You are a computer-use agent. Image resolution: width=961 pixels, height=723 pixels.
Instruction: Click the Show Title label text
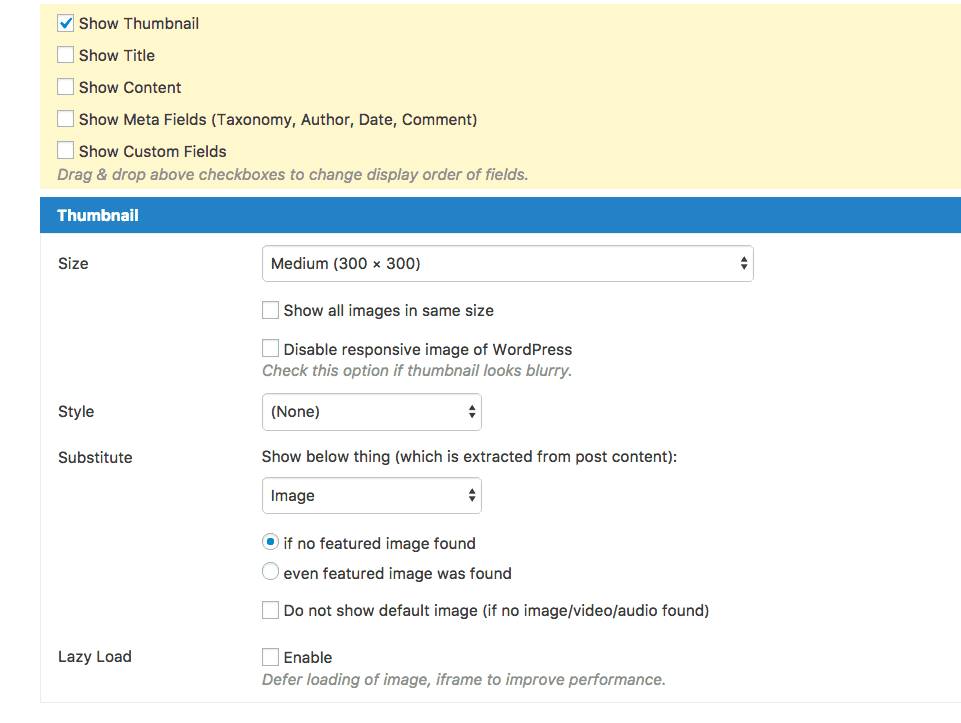coord(117,55)
